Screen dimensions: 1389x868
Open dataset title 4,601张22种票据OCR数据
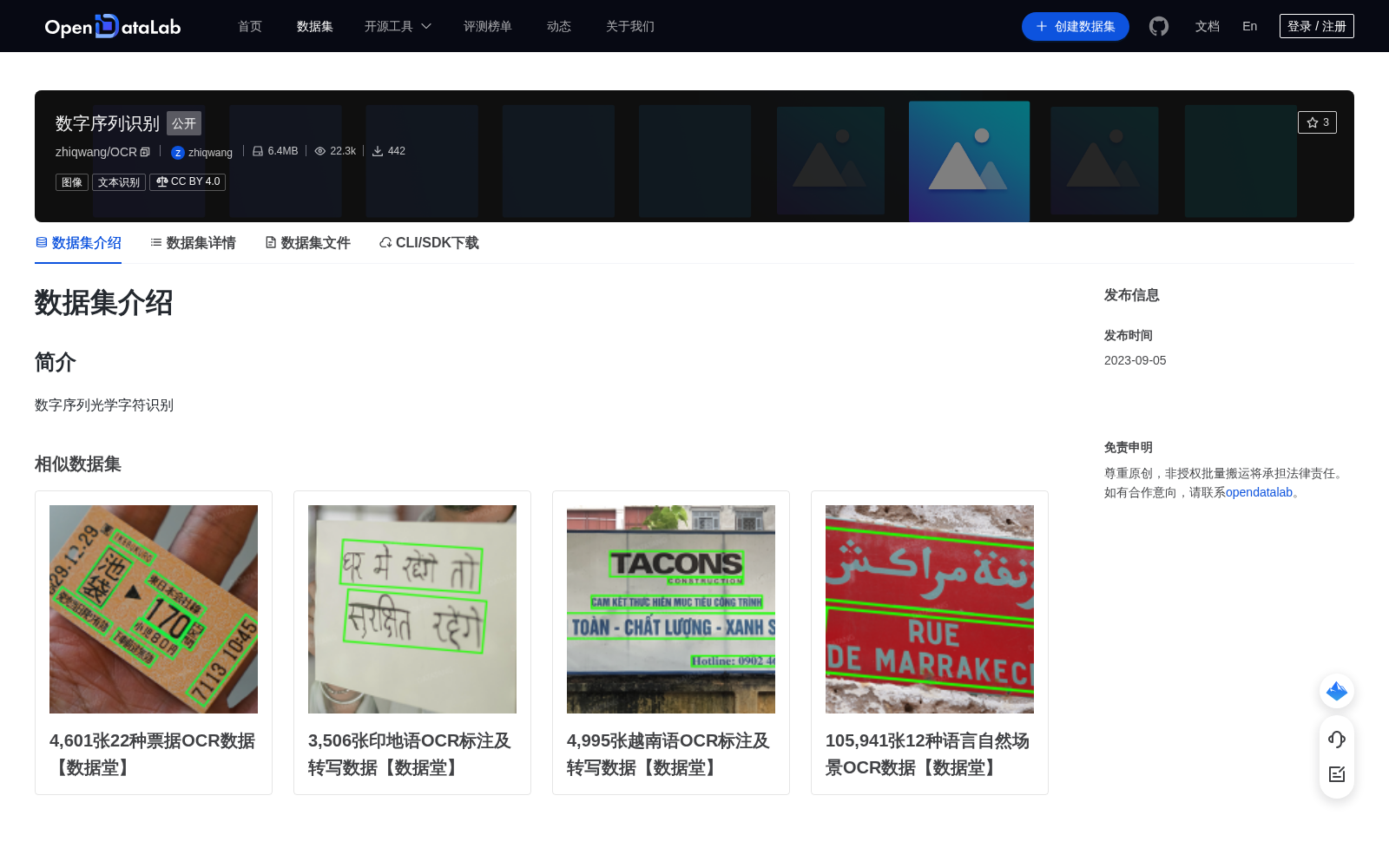click(x=153, y=754)
